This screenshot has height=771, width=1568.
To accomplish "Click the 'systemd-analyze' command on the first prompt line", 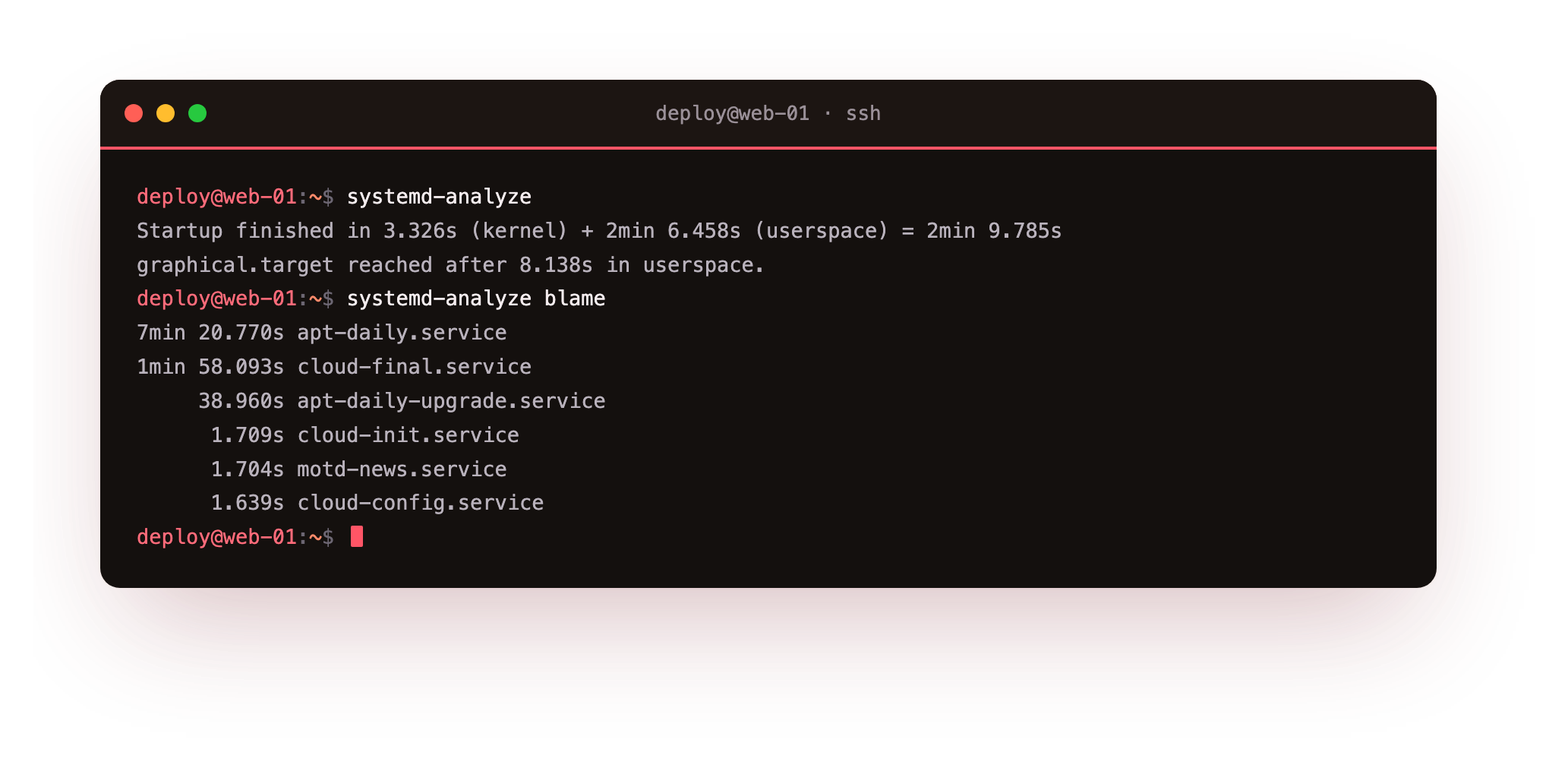I will click(x=439, y=197).
